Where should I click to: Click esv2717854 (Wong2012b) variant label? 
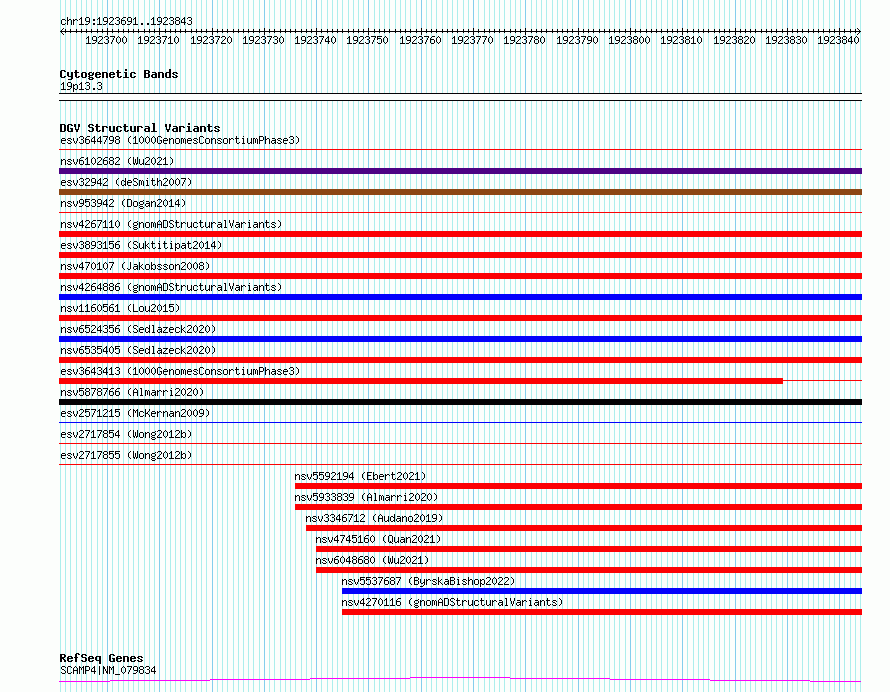[x=126, y=434]
